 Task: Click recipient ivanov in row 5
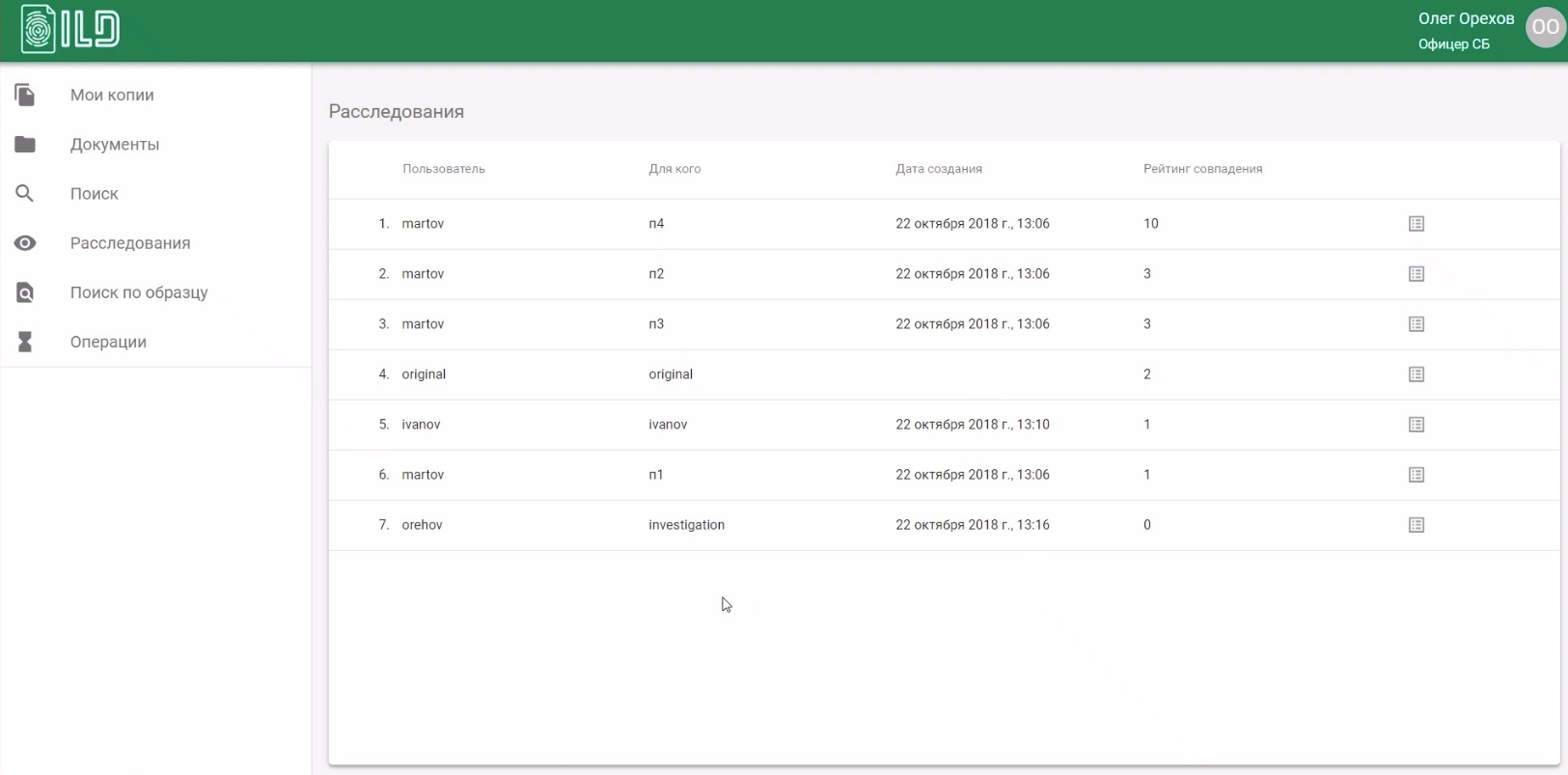[x=668, y=425]
